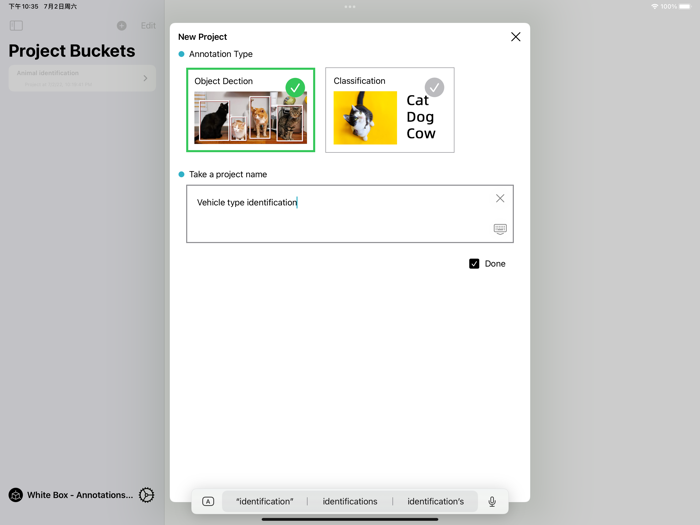Viewport: 700px width, 525px height.
Task: Click the gray checkmark on Classification
Action: tap(434, 88)
